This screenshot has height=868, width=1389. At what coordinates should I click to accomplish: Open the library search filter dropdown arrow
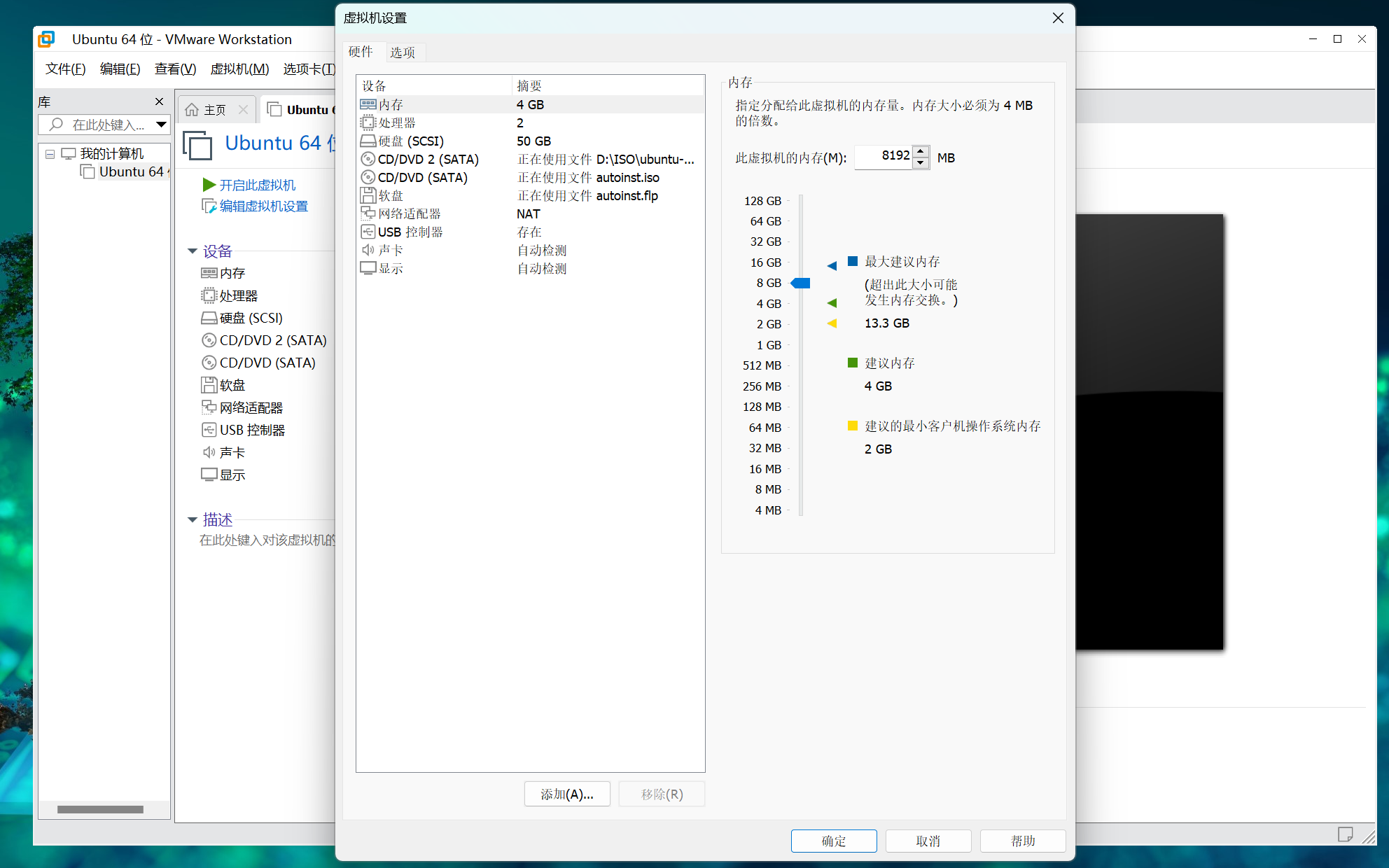(161, 125)
